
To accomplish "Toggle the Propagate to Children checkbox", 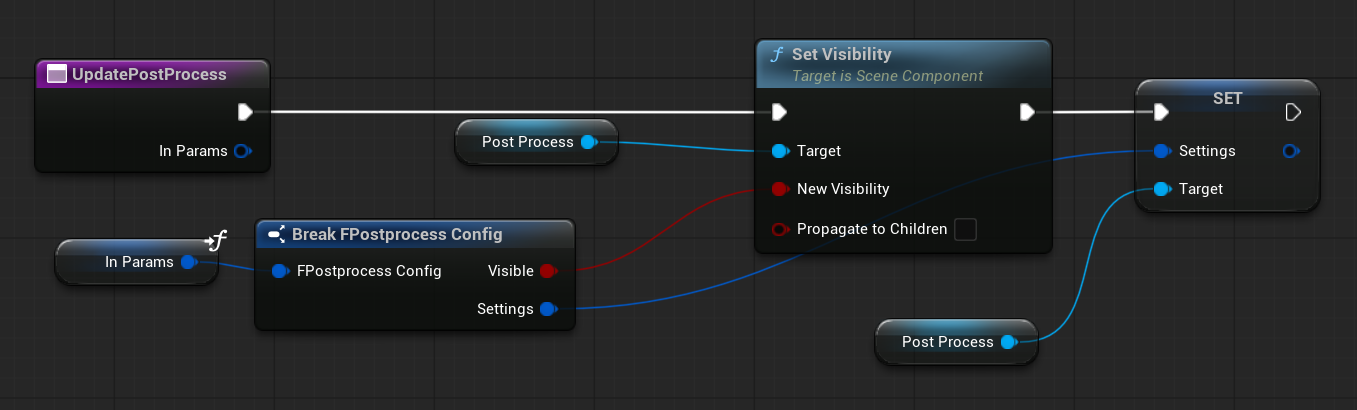I will pos(965,229).
